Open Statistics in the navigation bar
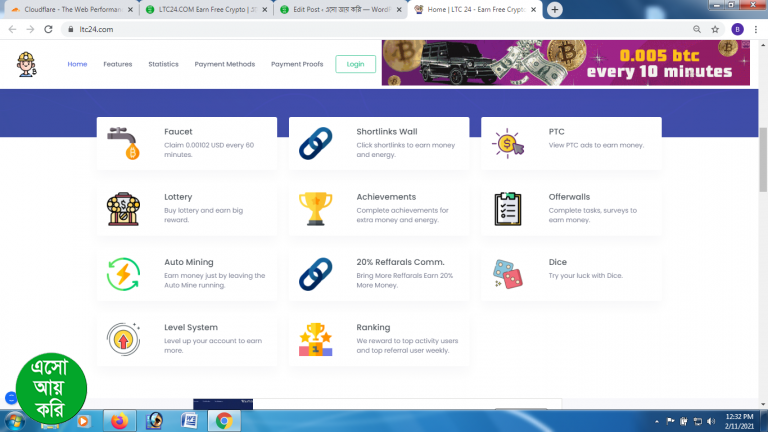 (163, 64)
